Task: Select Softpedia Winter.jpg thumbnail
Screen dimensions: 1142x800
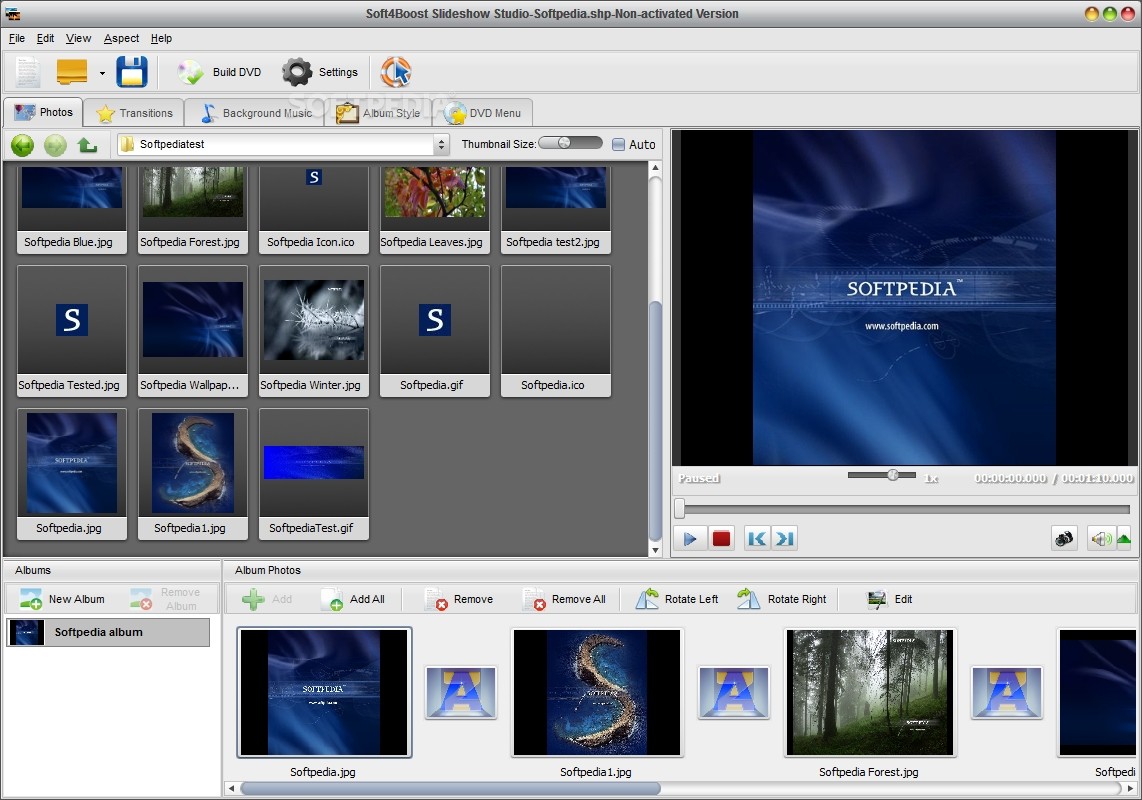Action: (313, 331)
